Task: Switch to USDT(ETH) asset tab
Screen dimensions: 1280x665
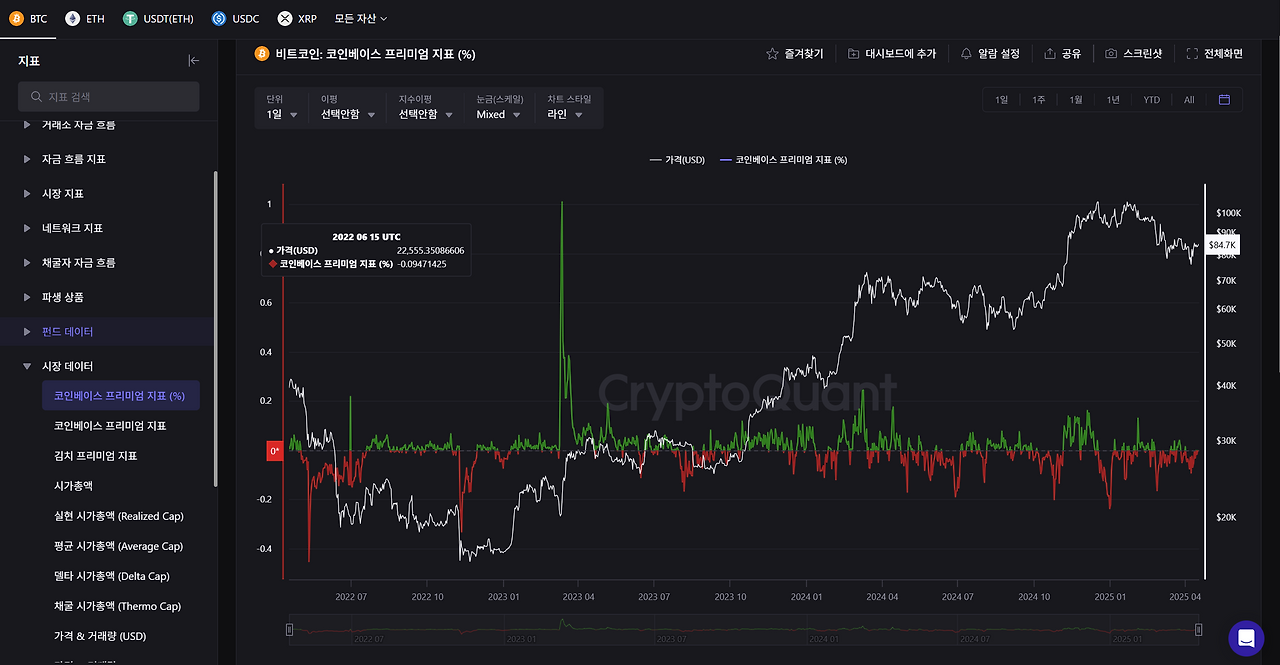Action: [x=158, y=18]
